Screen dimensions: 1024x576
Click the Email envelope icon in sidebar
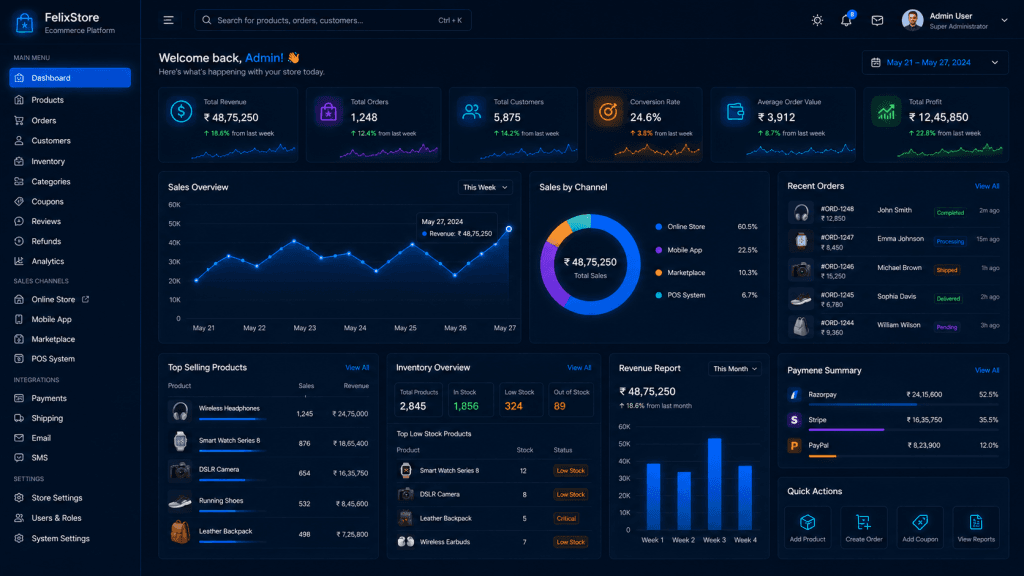(19, 438)
